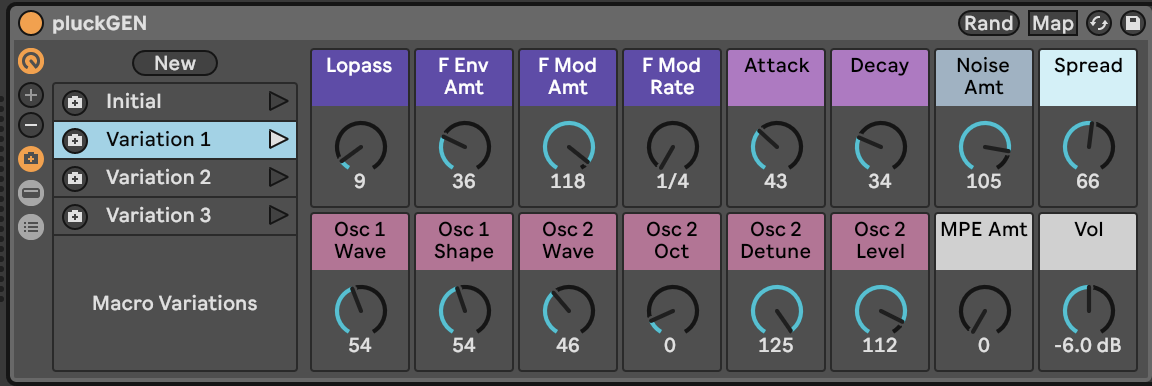Toggle the pluckGEN device activator

[x=31, y=23]
